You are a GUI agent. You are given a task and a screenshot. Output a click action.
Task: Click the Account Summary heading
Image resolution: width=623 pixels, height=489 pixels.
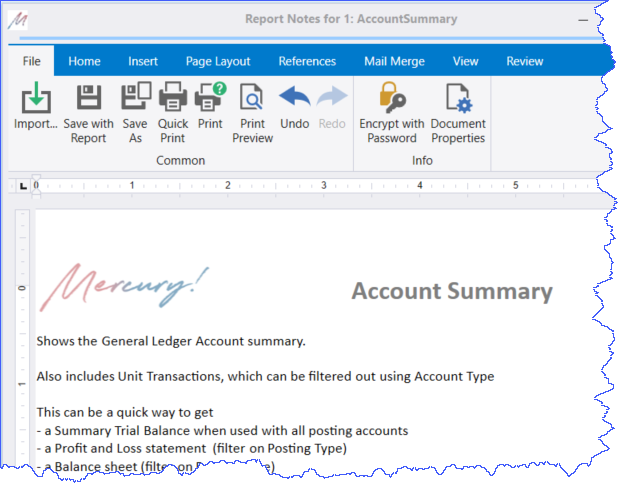tap(452, 291)
